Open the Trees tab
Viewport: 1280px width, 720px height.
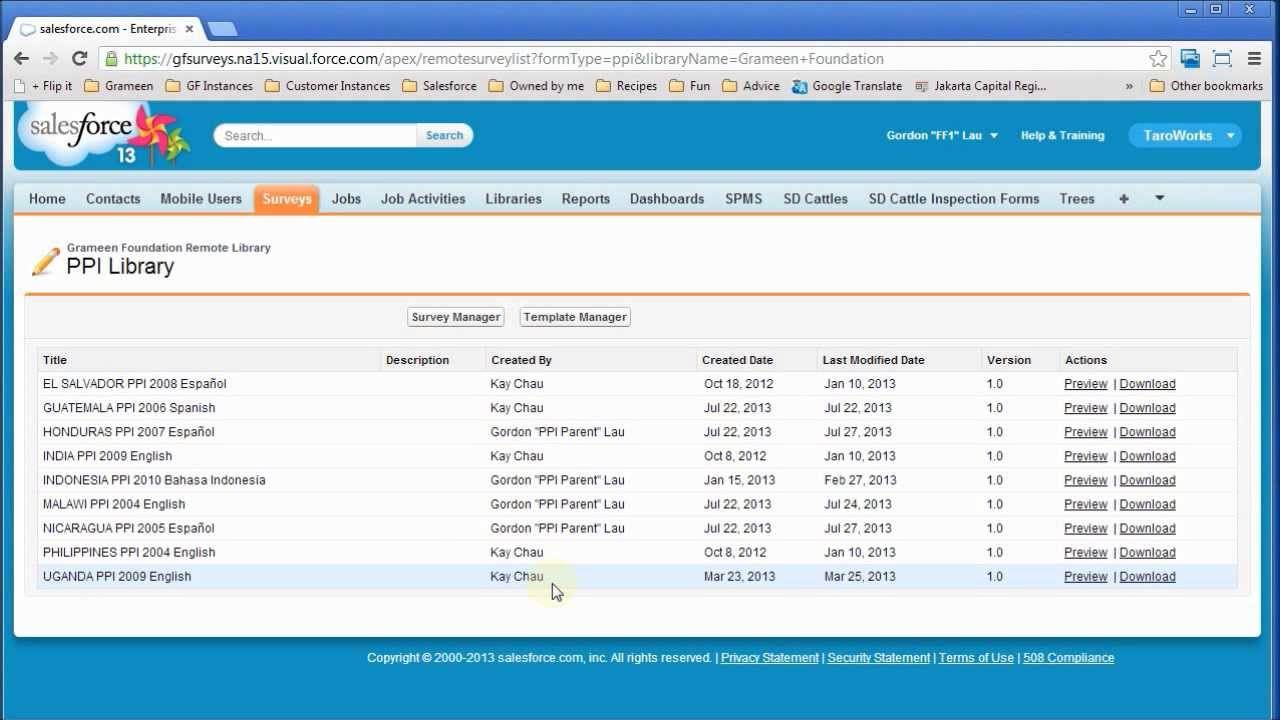pyautogui.click(x=1077, y=199)
